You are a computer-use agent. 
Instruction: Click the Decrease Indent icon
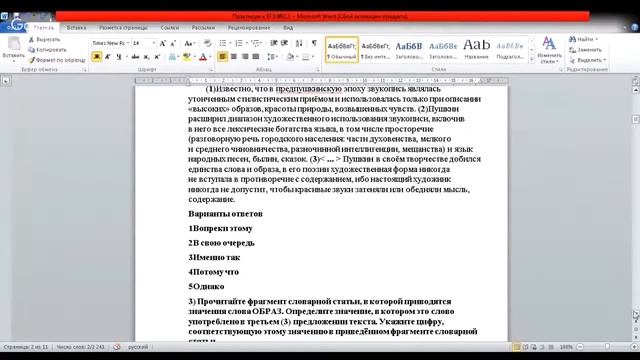click(274, 43)
